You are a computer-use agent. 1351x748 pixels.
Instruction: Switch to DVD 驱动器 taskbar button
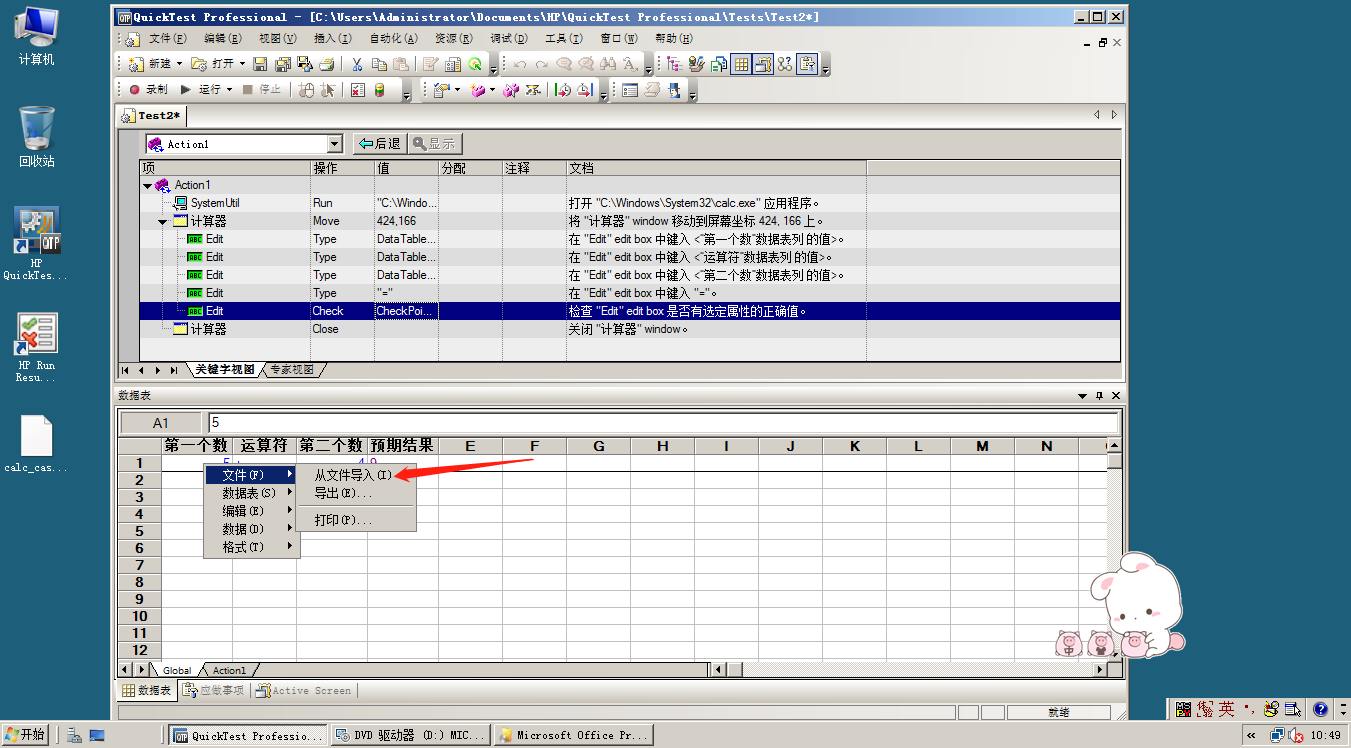pyautogui.click(x=411, y=735)
